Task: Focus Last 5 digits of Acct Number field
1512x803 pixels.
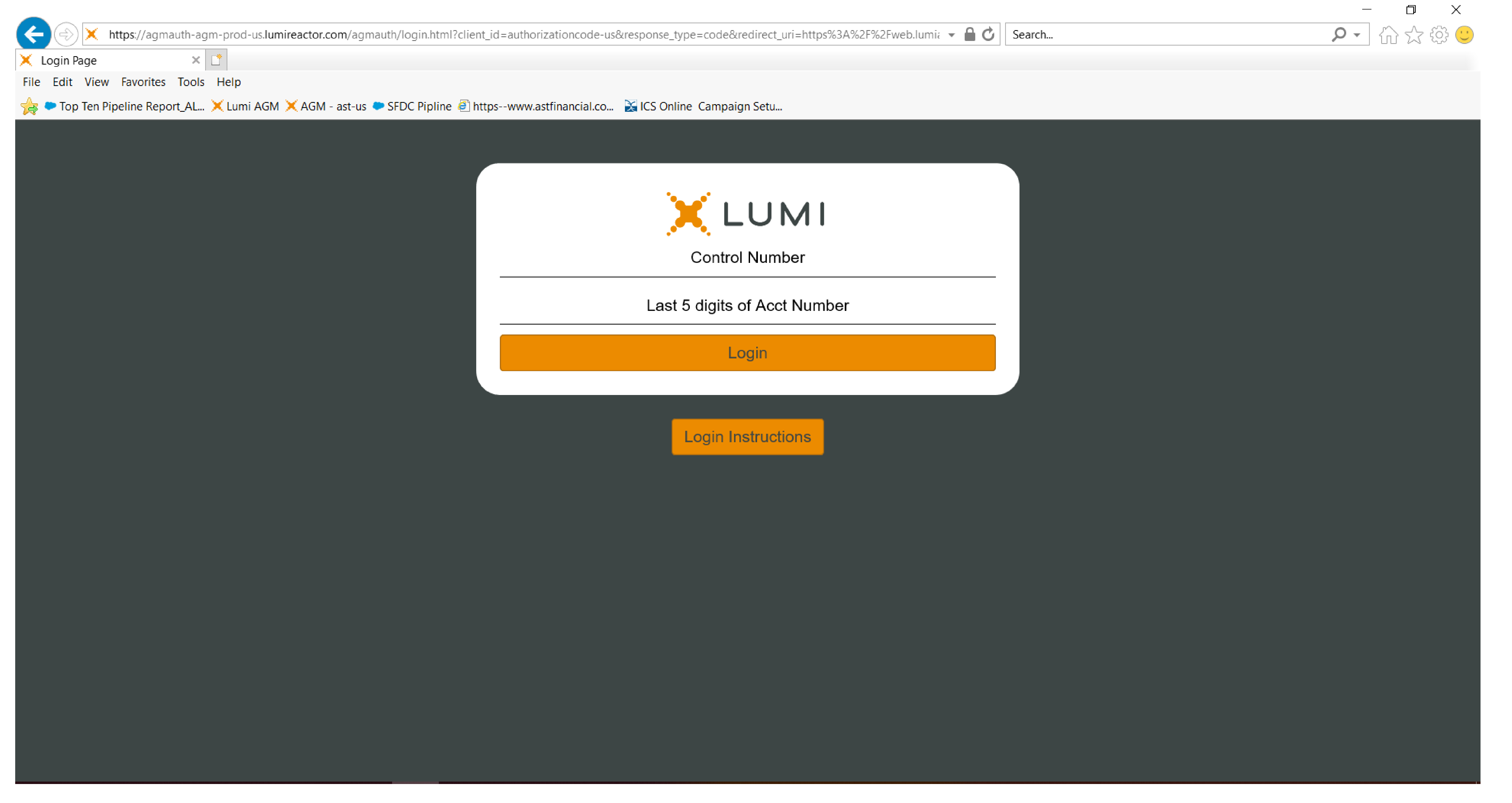Action: (747, 305)
